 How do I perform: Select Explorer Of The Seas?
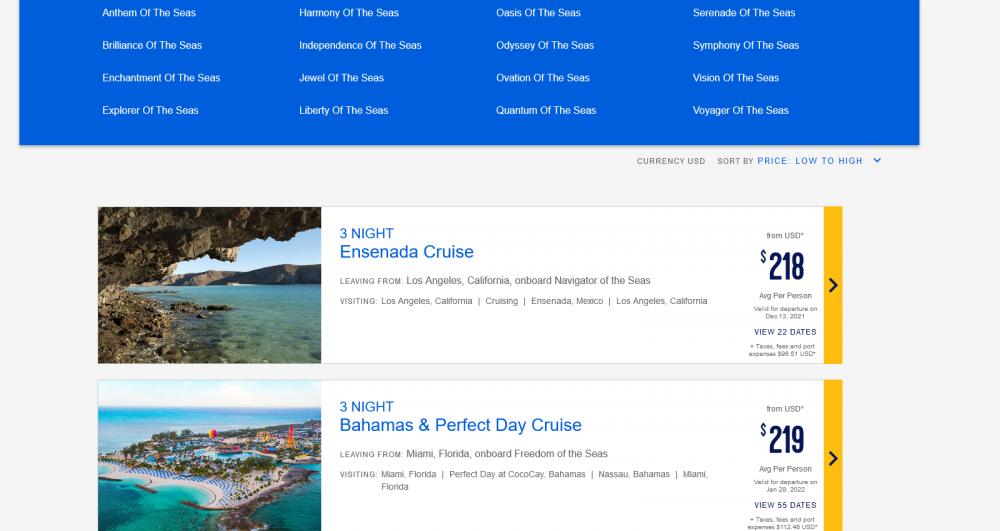tap(150, 110)
